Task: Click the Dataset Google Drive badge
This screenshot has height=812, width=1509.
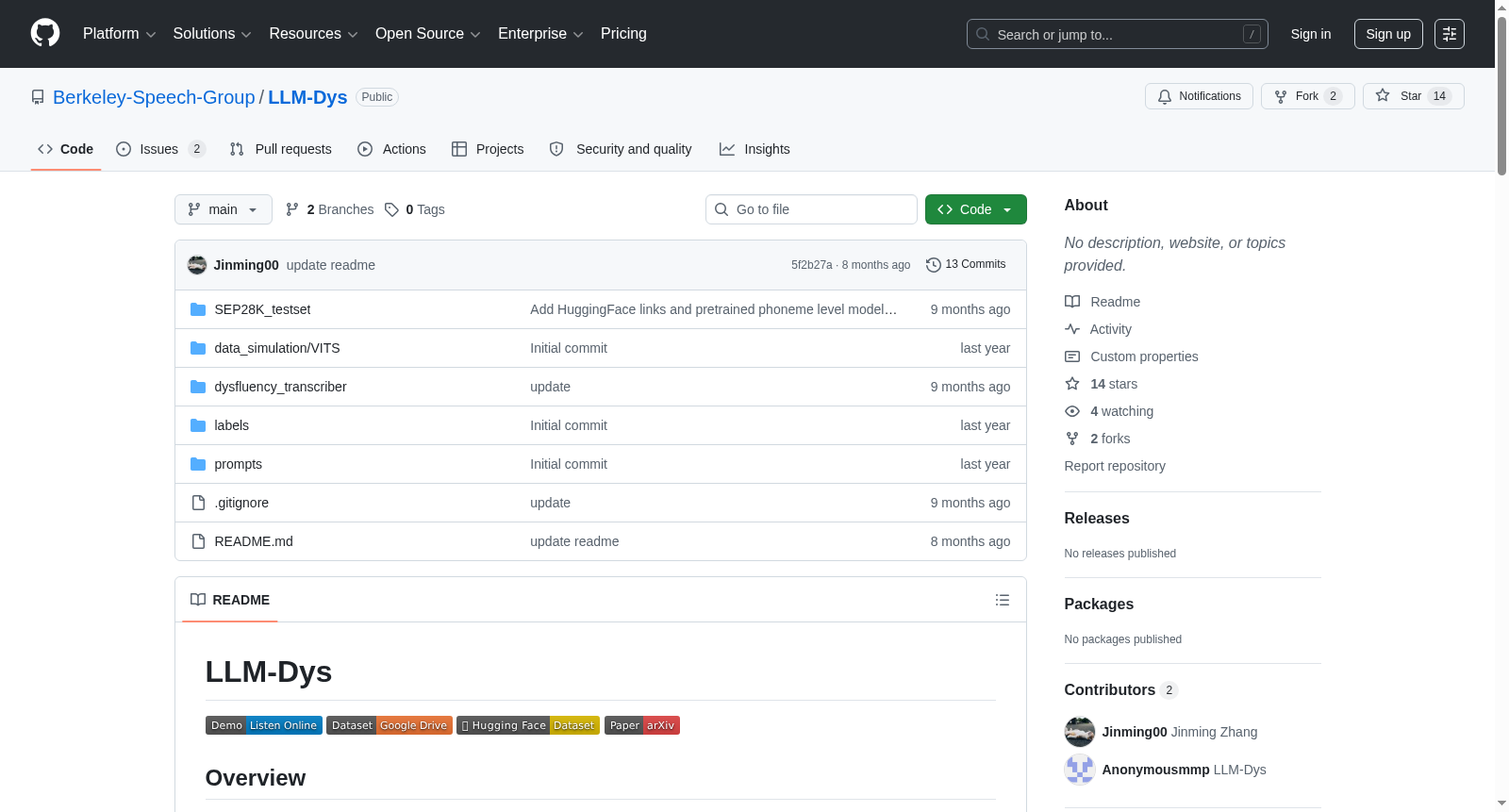Action: (x=390, y=725)
